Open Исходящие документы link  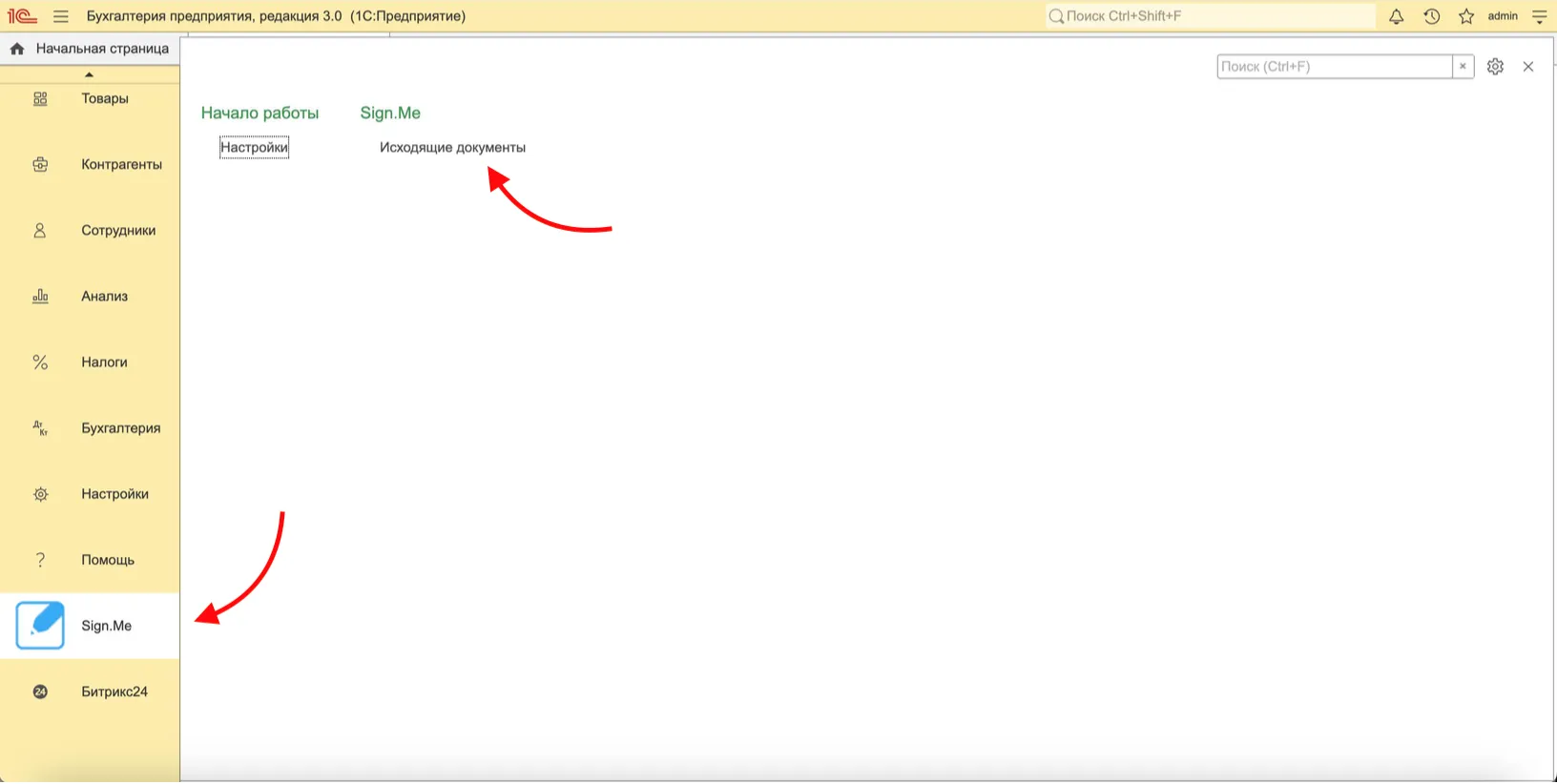pyautogui.click(x=452, y=147)
